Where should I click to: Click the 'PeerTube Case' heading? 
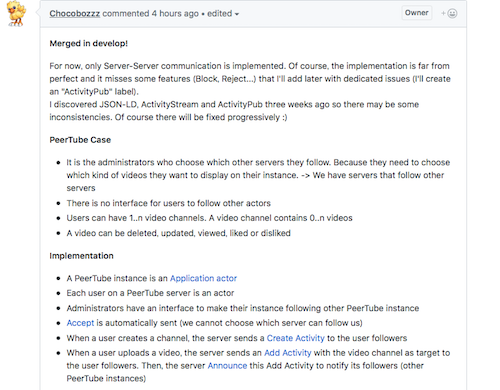coord(80,140)
